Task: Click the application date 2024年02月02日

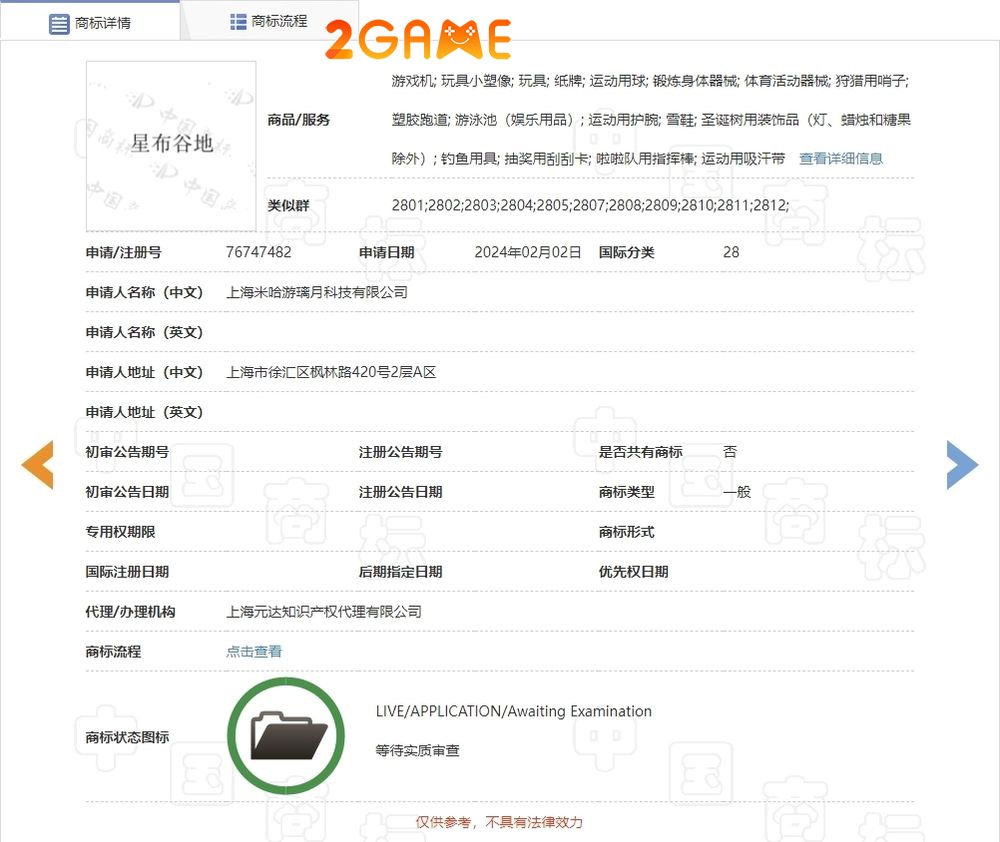Action: [x=527, y=252]
